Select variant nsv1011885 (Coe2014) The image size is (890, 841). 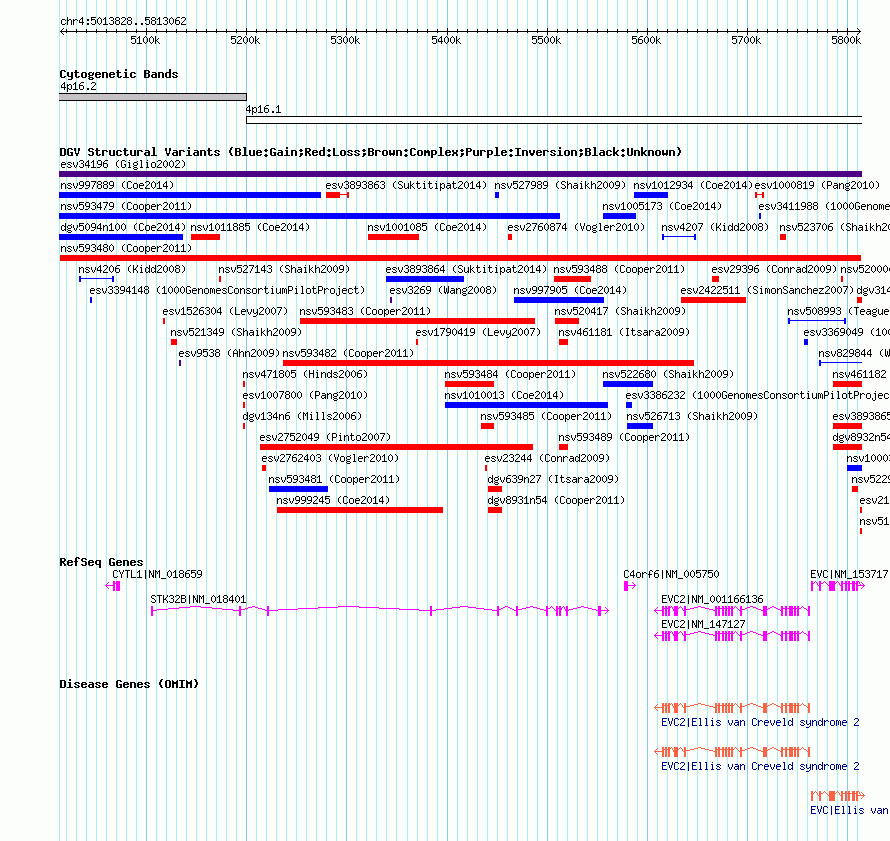pyautogui.click(x=250, y=227)
